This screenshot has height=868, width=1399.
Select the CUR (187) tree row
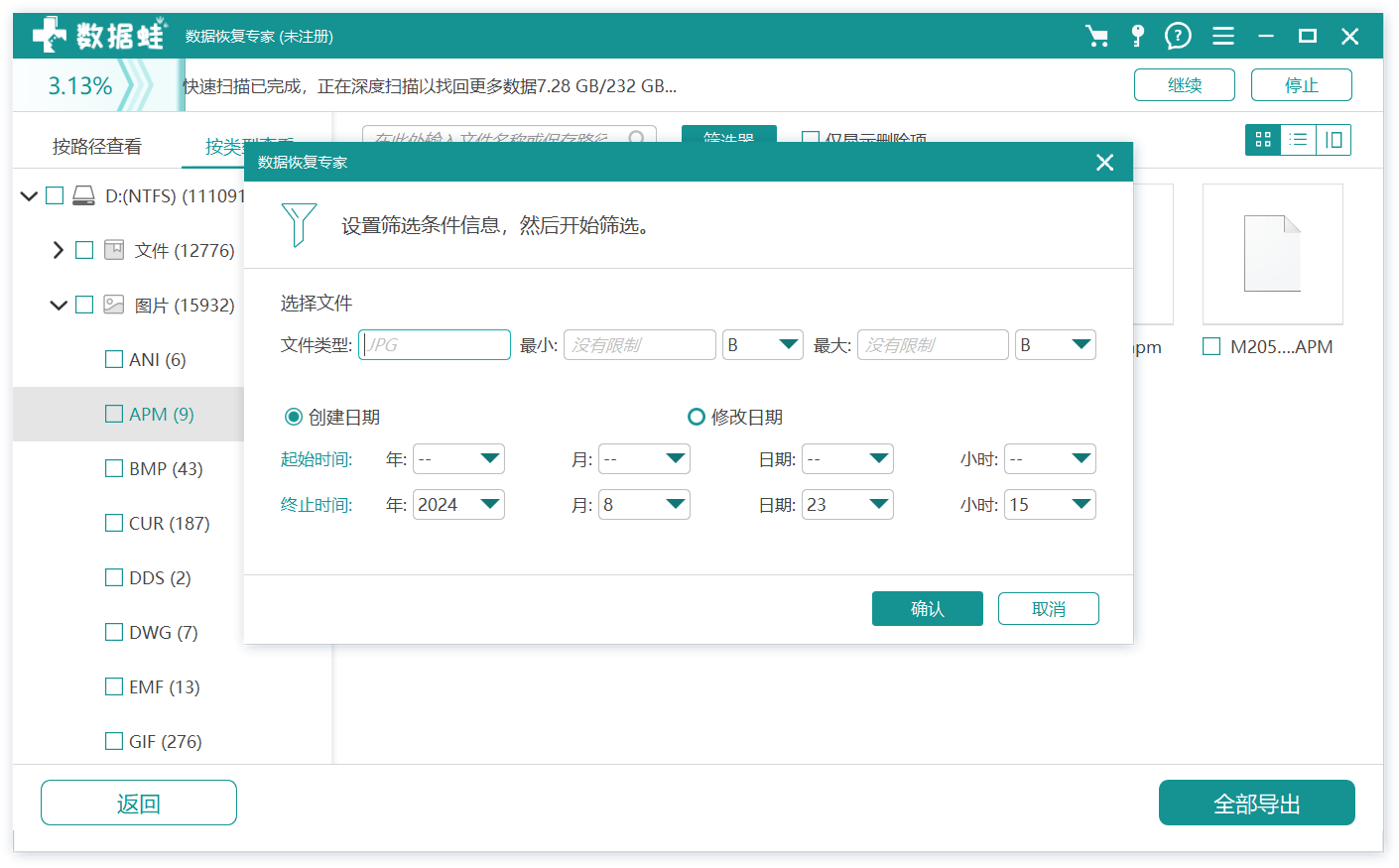click(129, 523)
